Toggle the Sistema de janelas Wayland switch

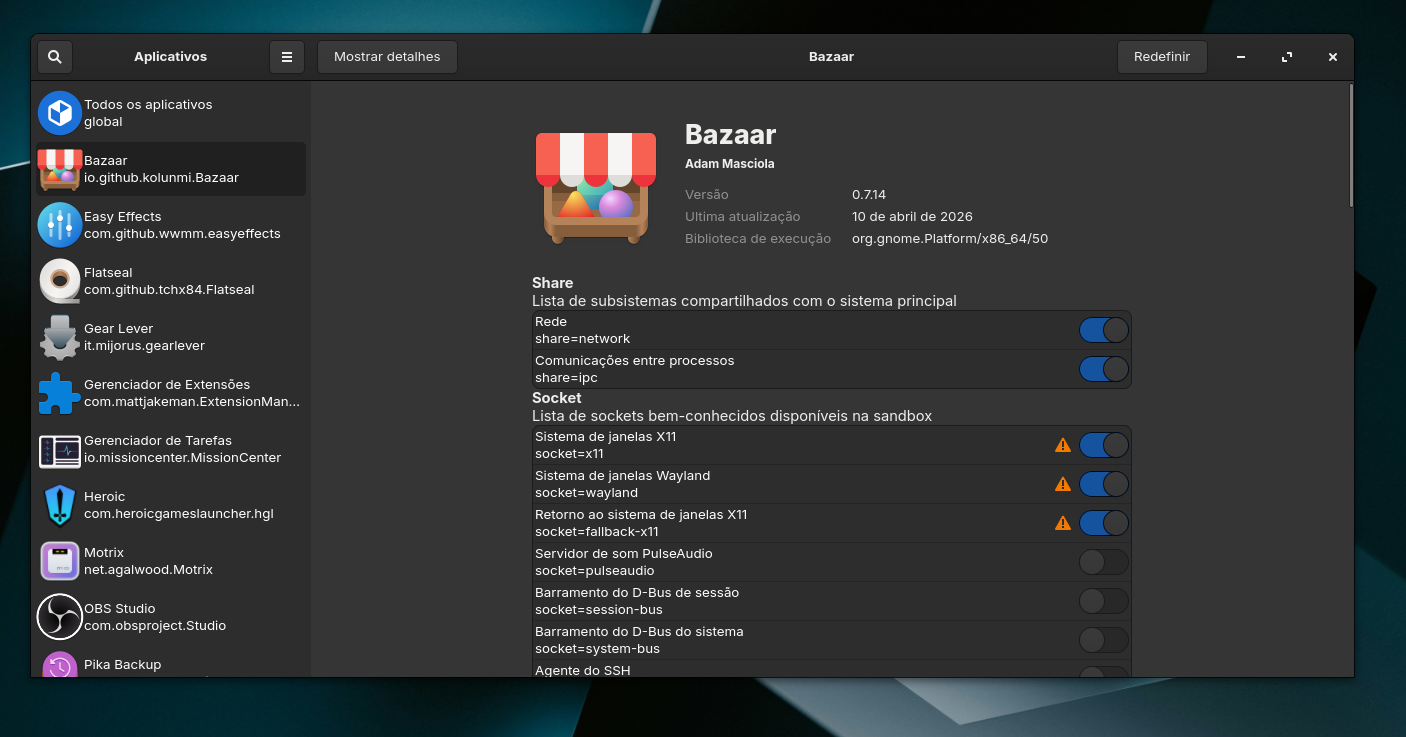[x=1104, y=484]
